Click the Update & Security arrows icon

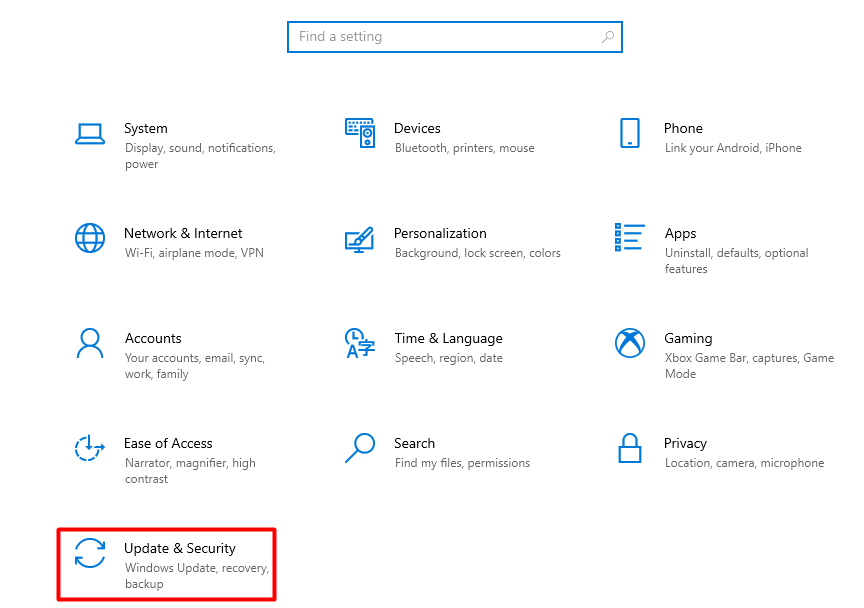pyautogui.click(x=90, y=553)
